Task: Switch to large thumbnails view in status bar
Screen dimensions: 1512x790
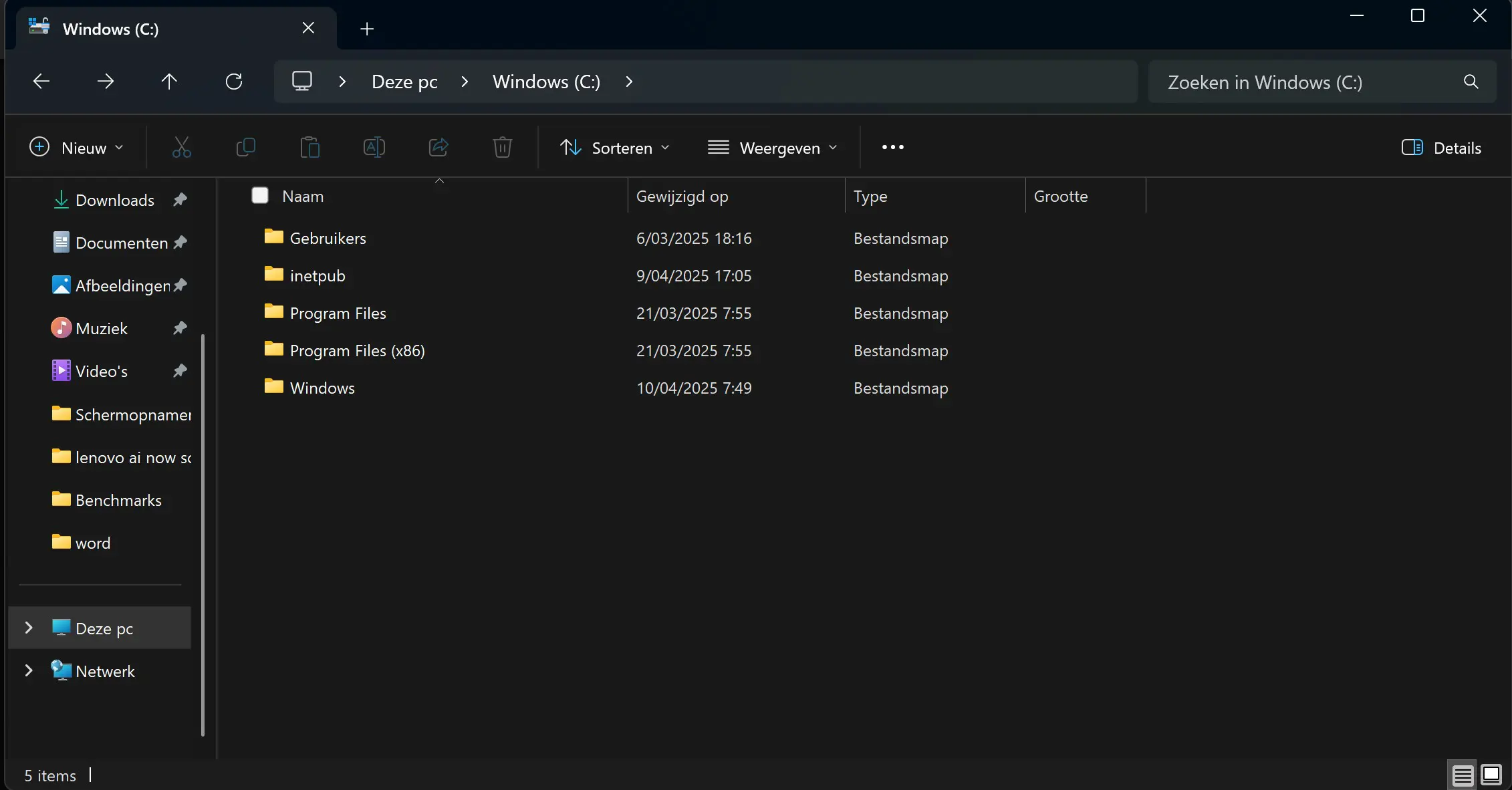Action: [1491, 775]
